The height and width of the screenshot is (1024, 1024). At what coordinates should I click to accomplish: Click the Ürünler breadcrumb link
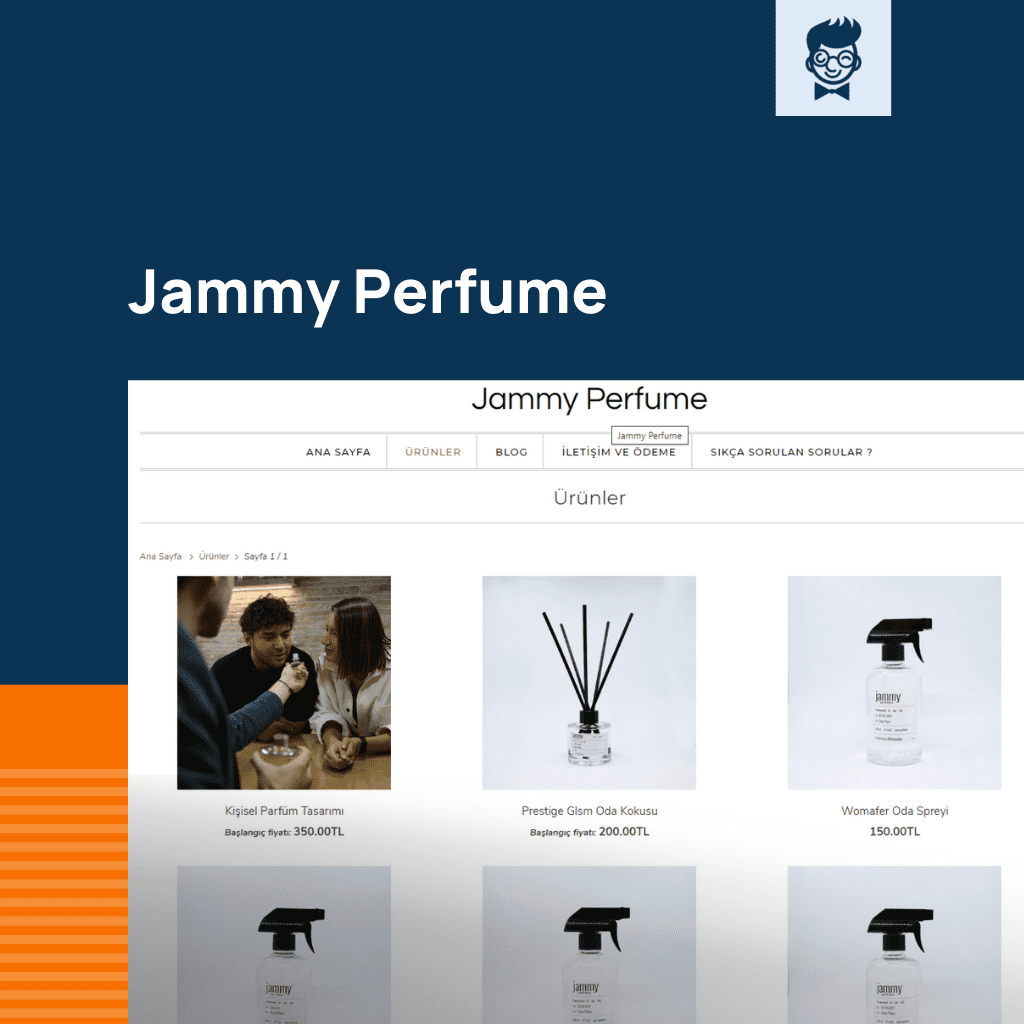214,556
